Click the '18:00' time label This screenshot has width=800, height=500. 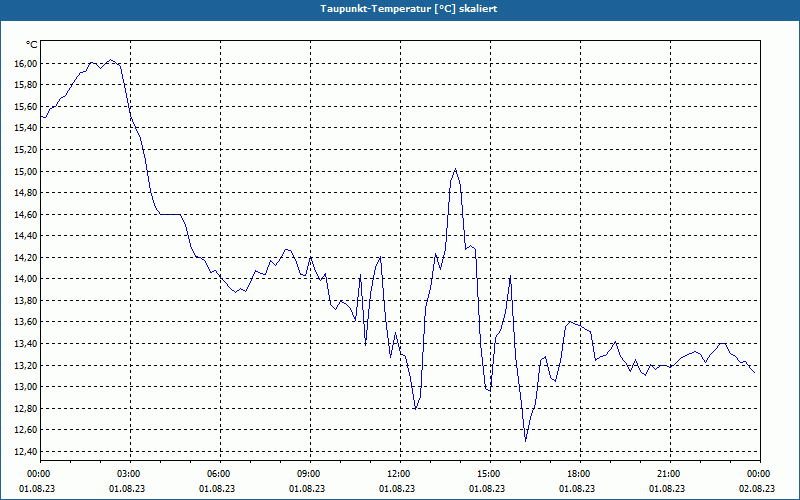[580, 474]
